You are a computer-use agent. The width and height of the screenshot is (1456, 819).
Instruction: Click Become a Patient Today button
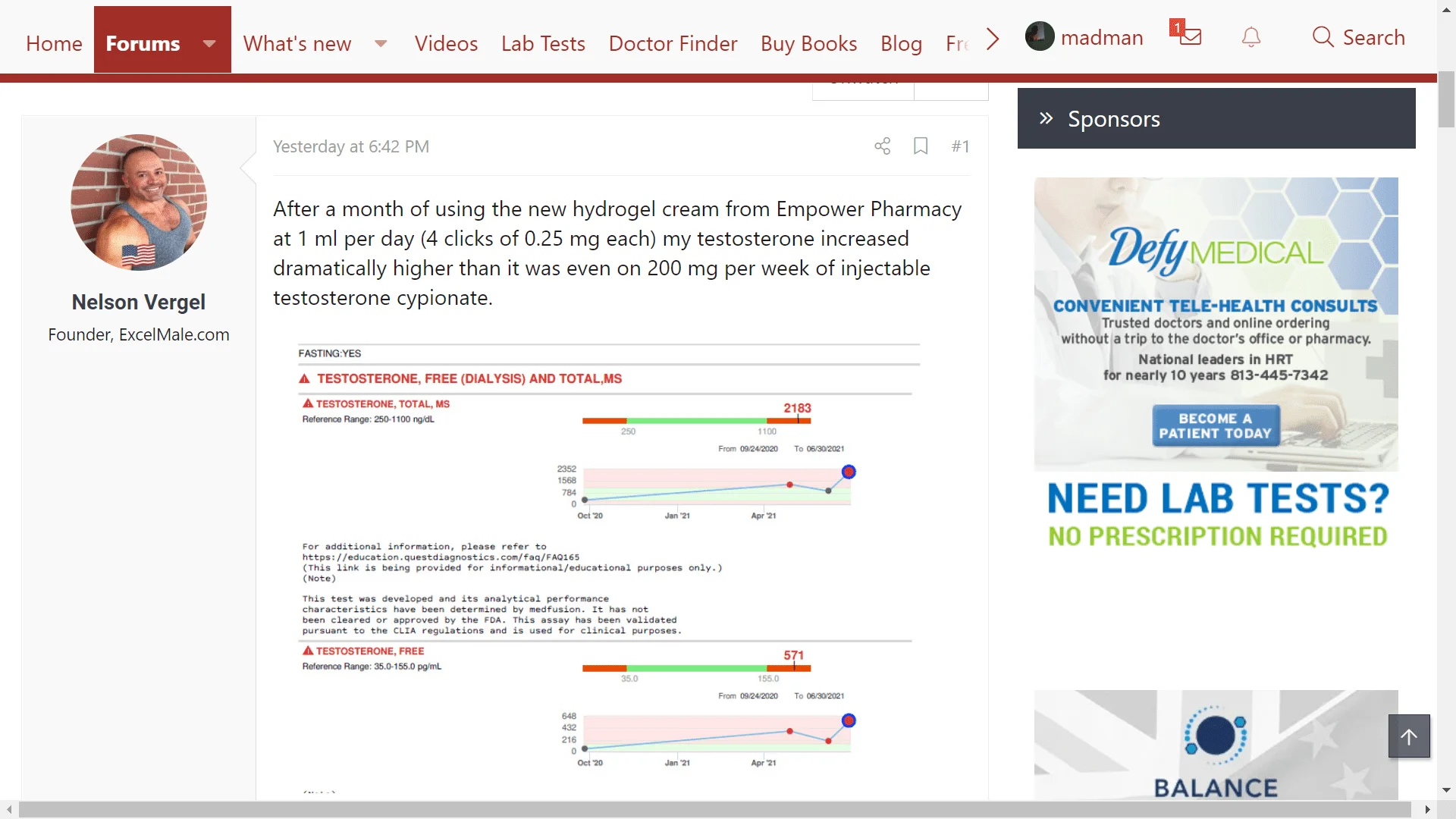1216,425
